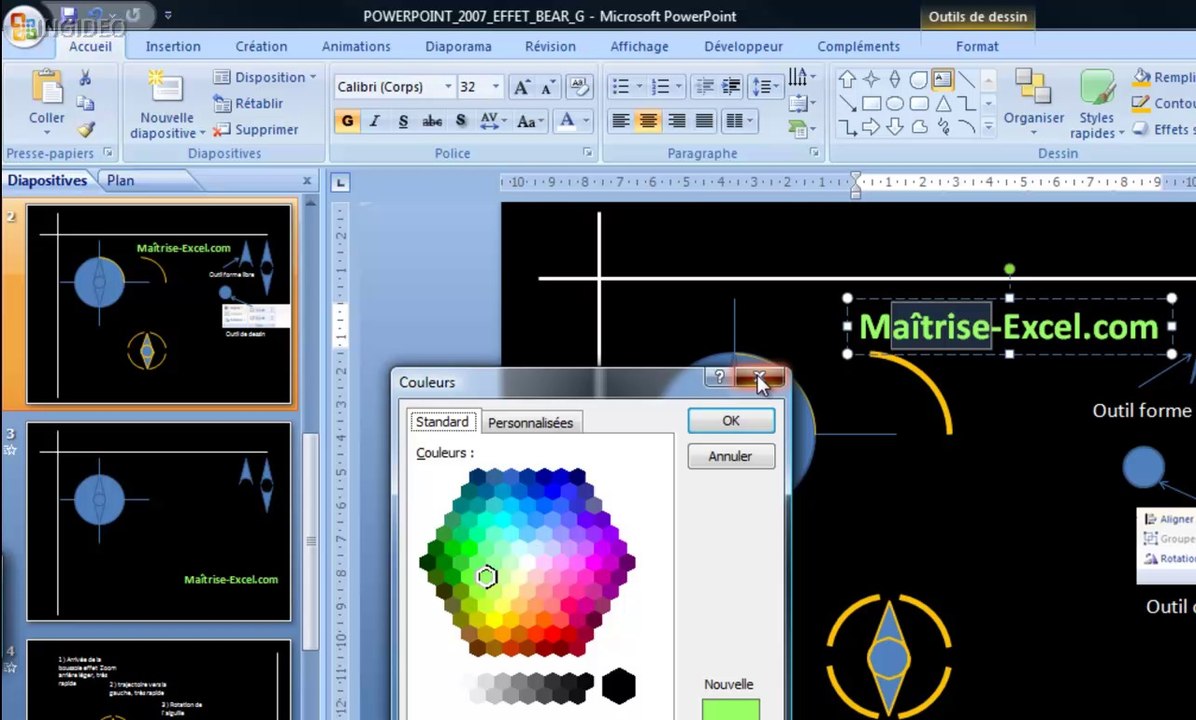Decrease font size with the small A button
This screenshot has width=1196, height=720.
coord(548,87)
